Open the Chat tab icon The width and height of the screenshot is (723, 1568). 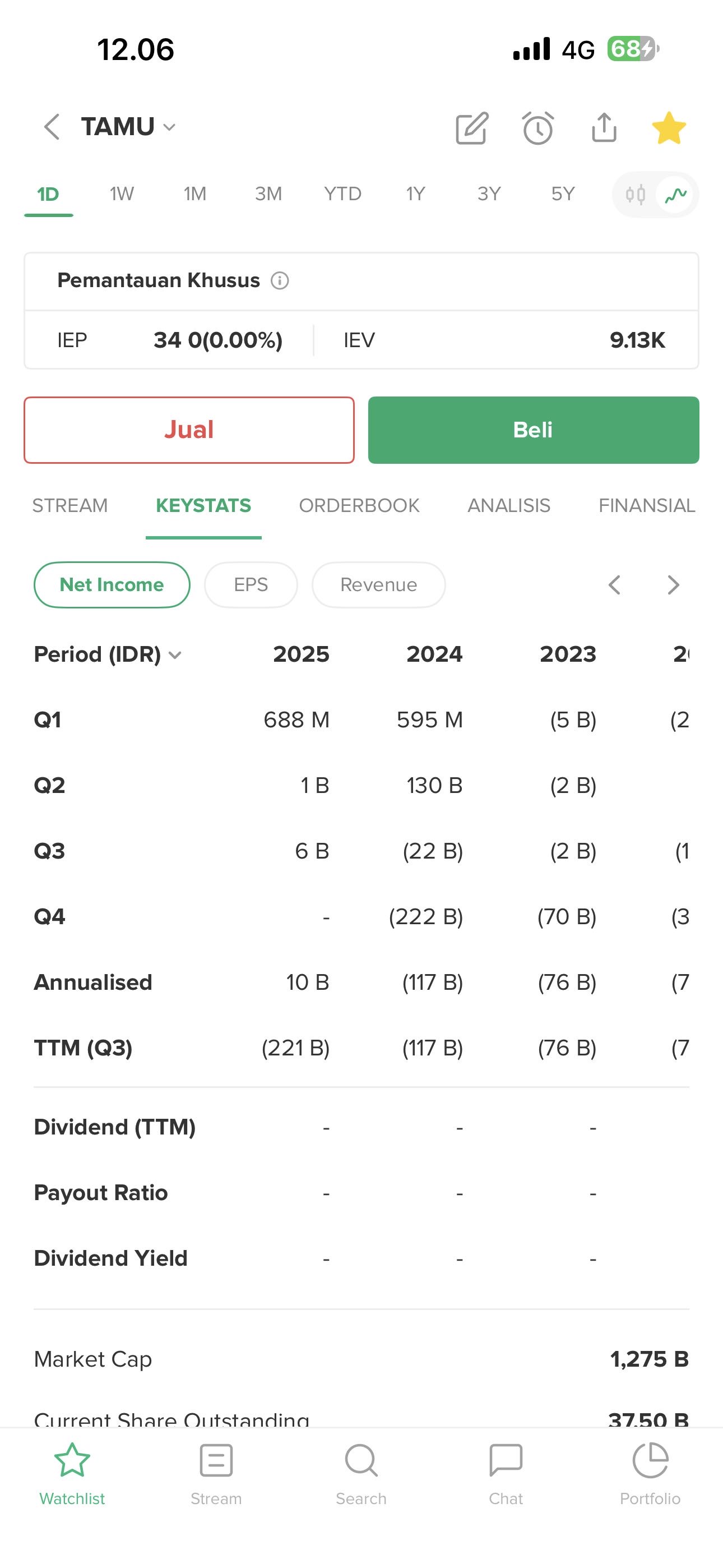click(x=506, y=1471)
